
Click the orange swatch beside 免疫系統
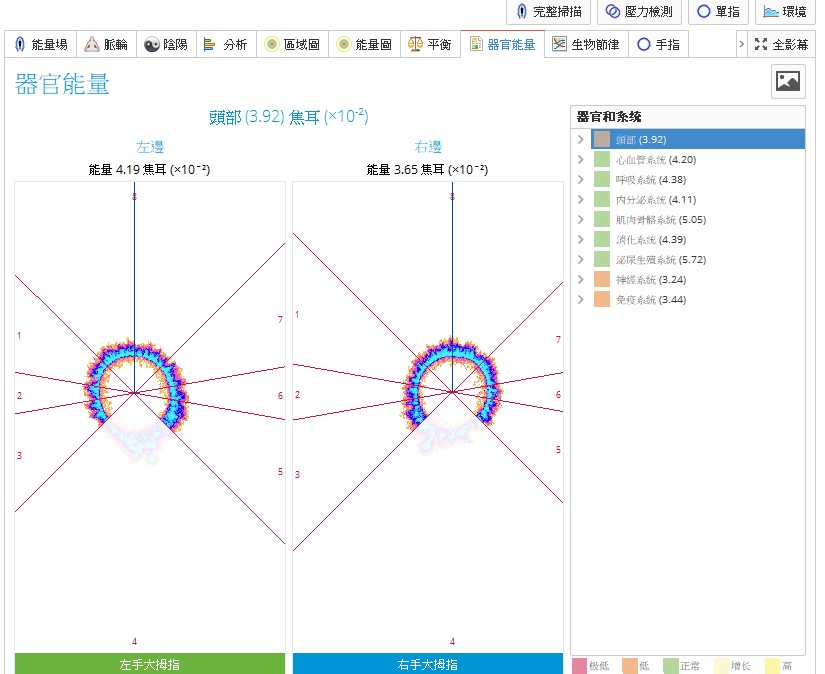[601, 300]
